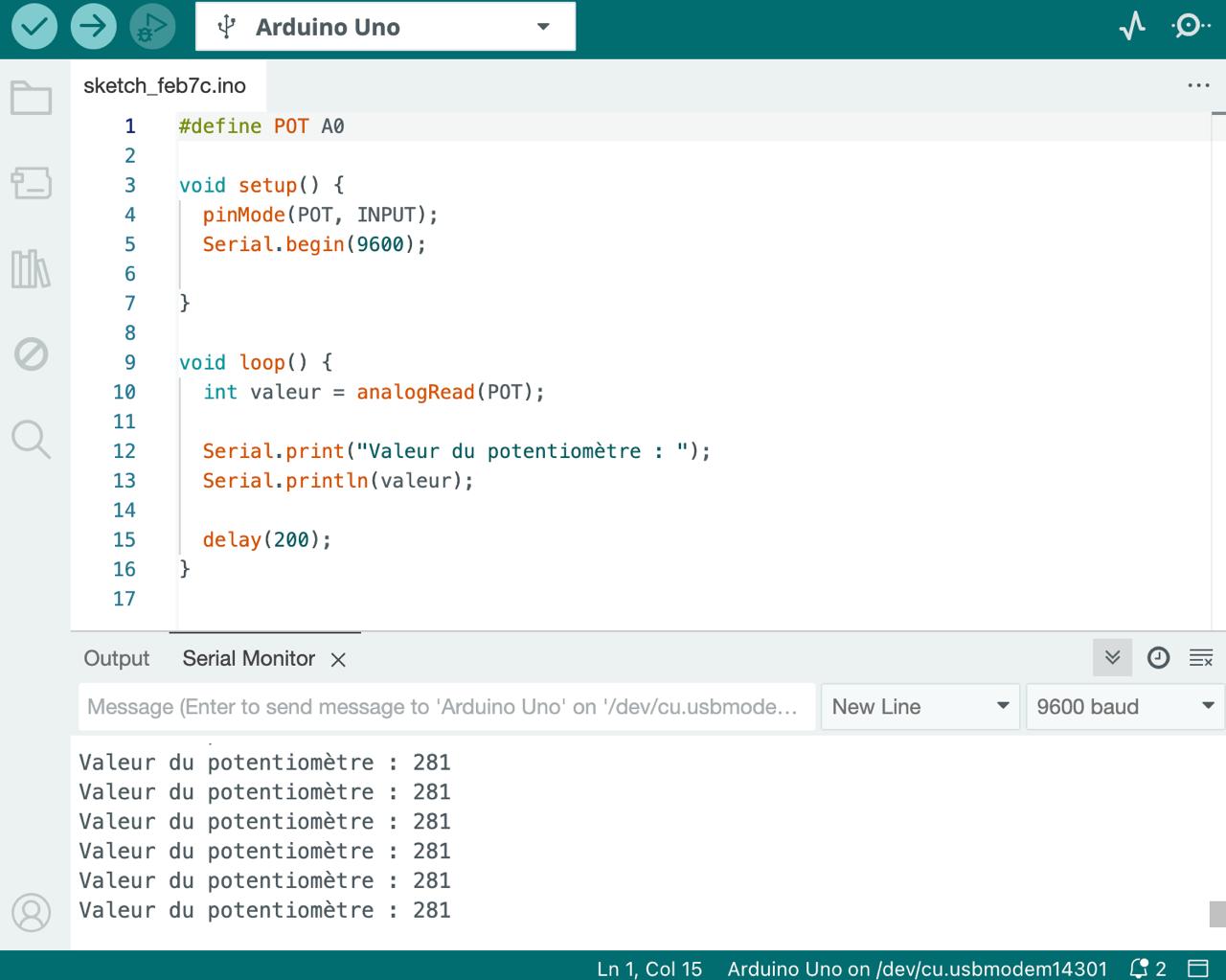Toggle autoscroll in Serial Monitor
Viewport: 1226px width, 980px height.
(x=1112, y=657)
